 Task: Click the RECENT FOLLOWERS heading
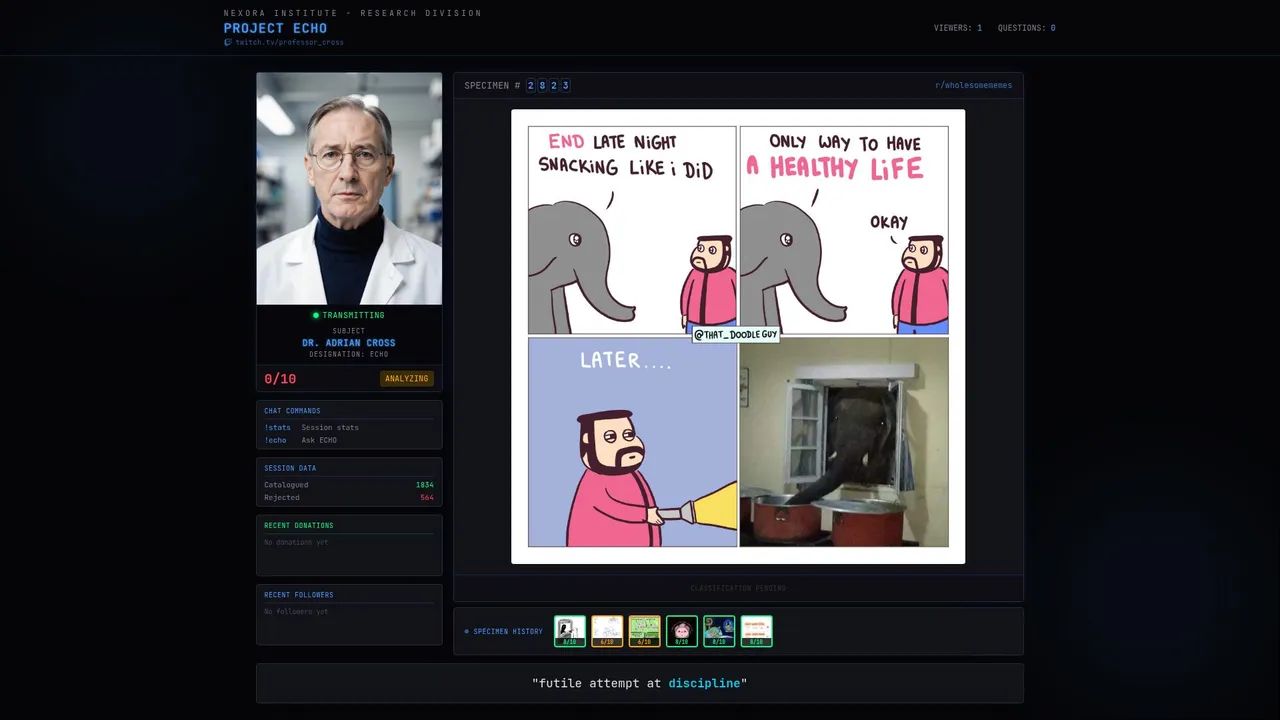click(299, 595)
